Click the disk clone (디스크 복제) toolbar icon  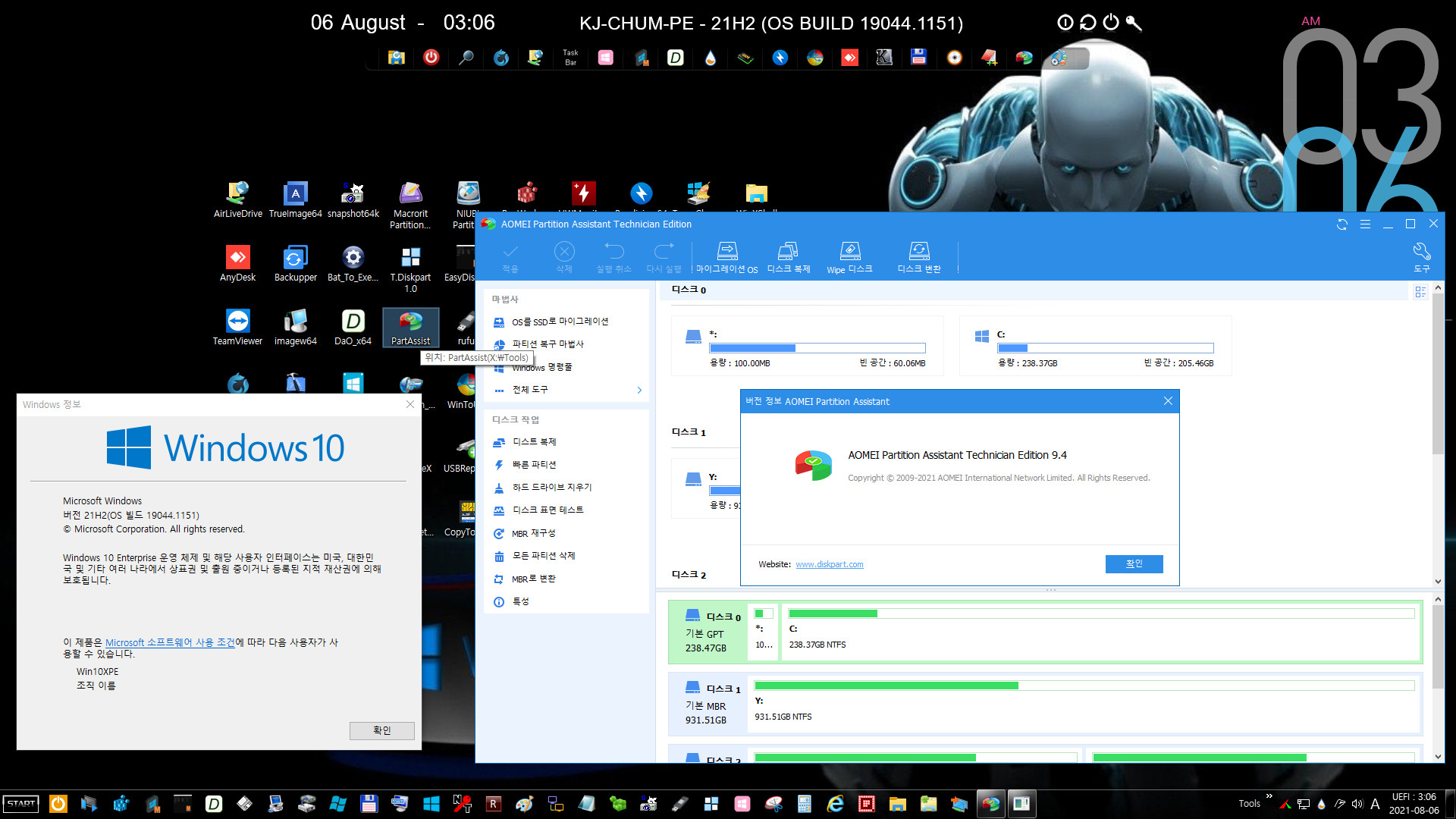[788, 258]
